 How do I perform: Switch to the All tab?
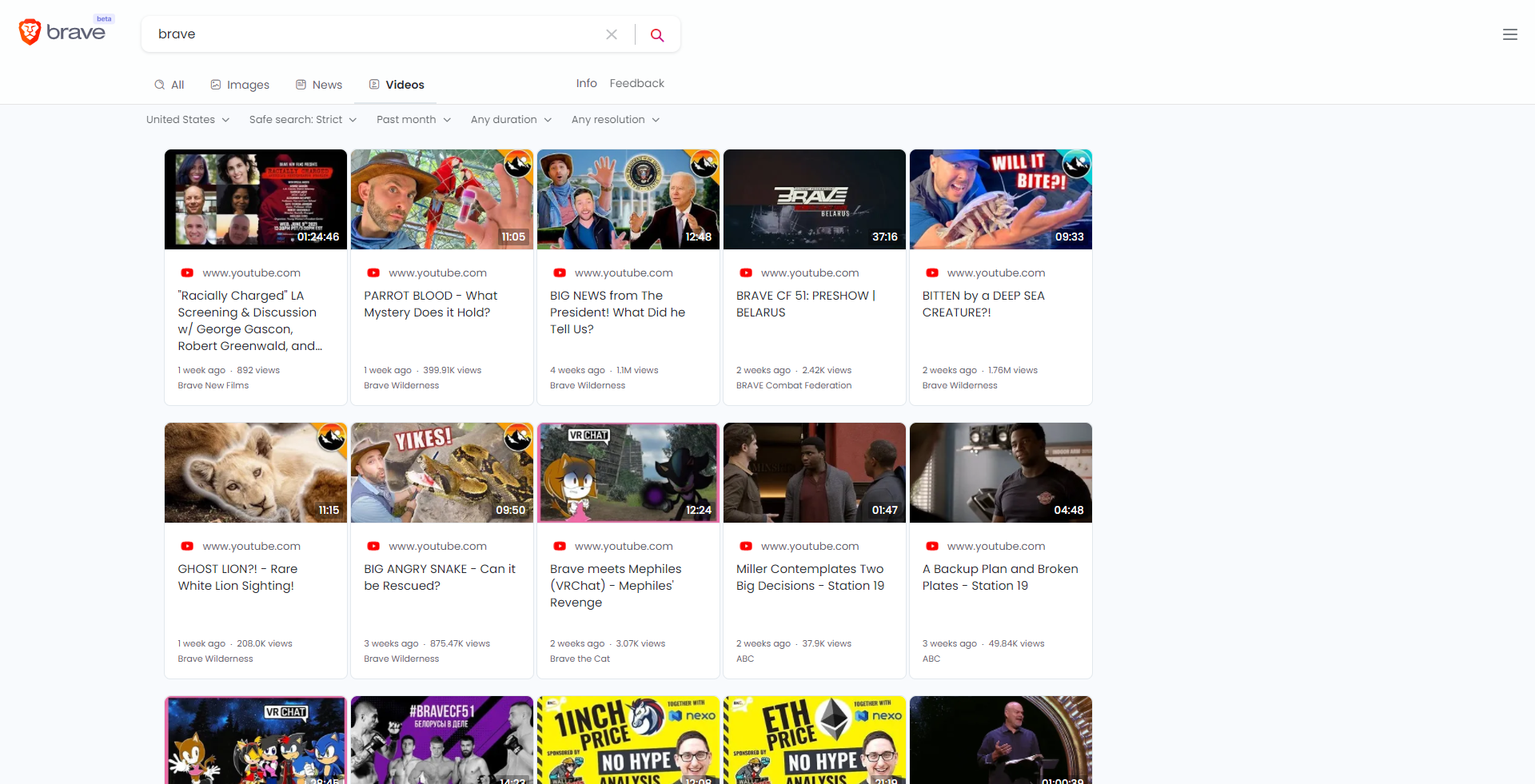coord(169,85)
